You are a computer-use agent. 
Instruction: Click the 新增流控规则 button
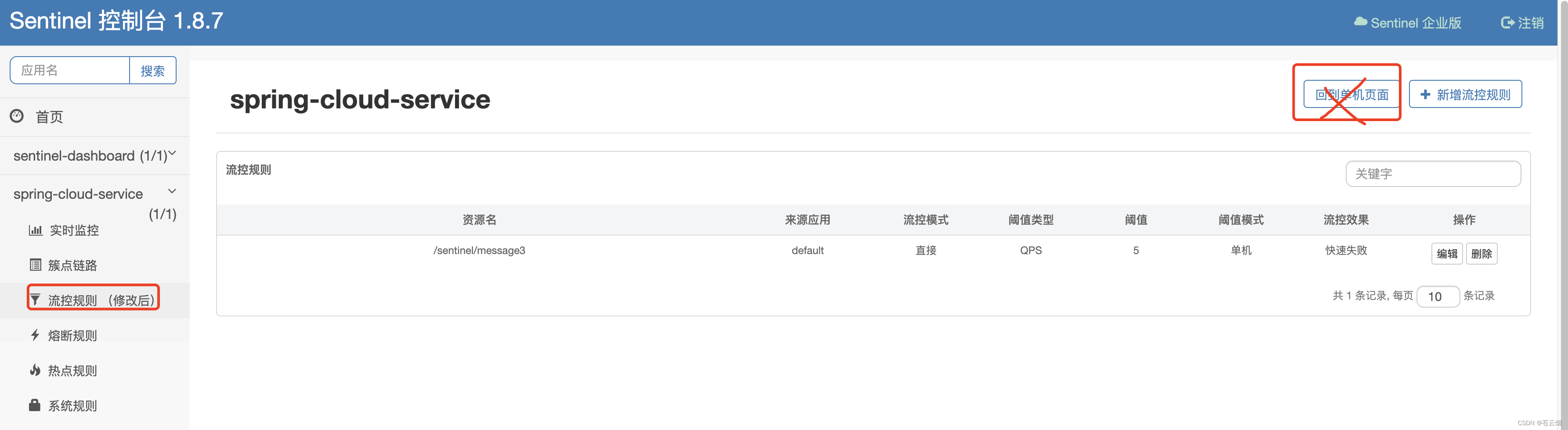(1465, 94)
